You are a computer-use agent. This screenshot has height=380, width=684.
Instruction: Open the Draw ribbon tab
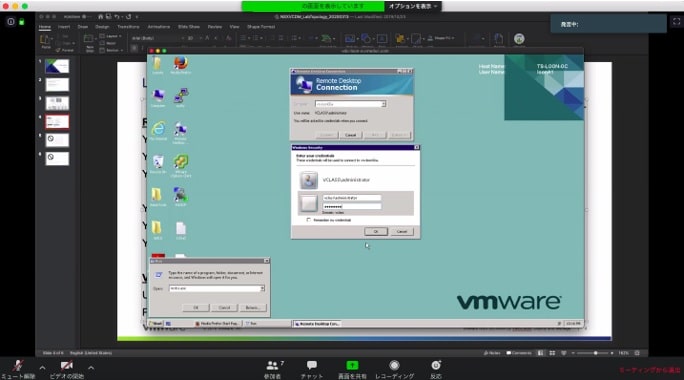82,27
